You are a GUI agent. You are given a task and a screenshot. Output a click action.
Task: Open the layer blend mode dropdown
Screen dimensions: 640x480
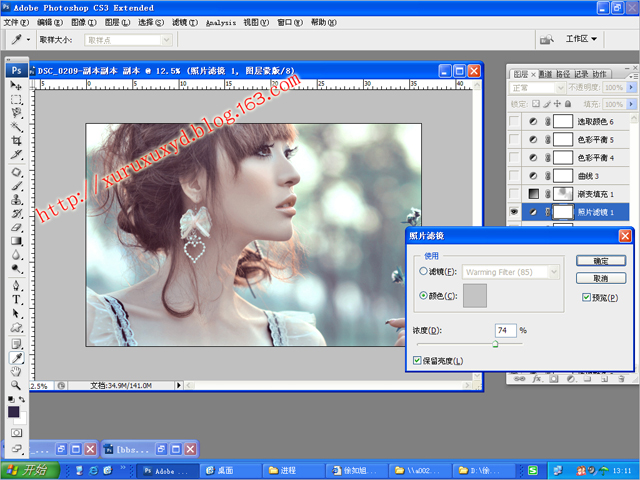tap(537, 88)
